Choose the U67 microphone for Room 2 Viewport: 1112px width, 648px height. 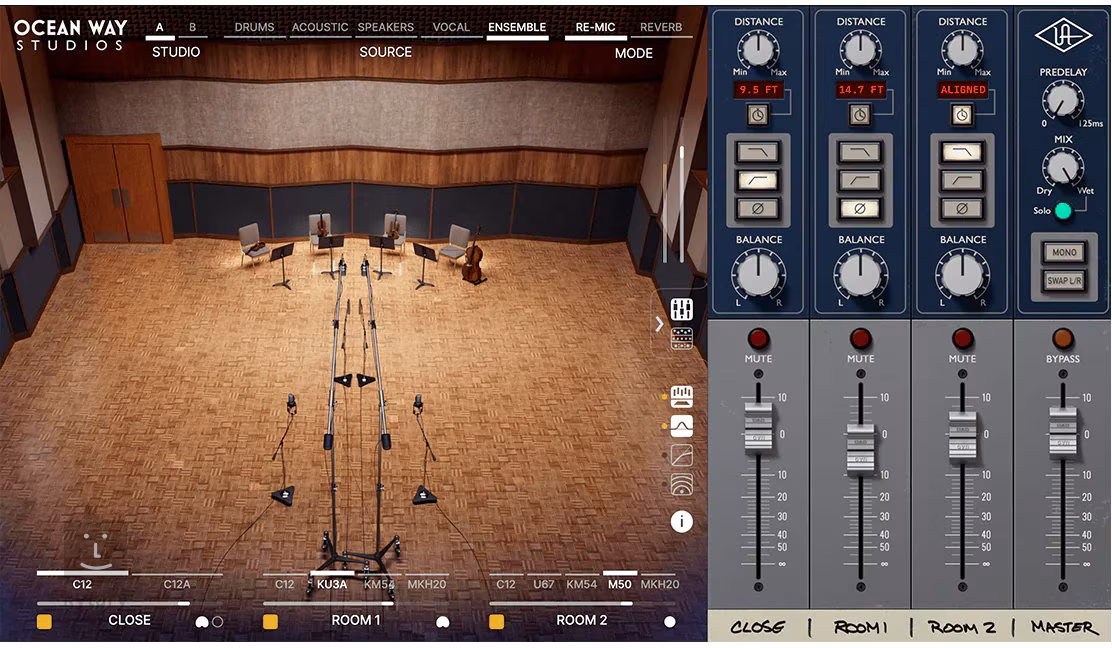point(544,584)
